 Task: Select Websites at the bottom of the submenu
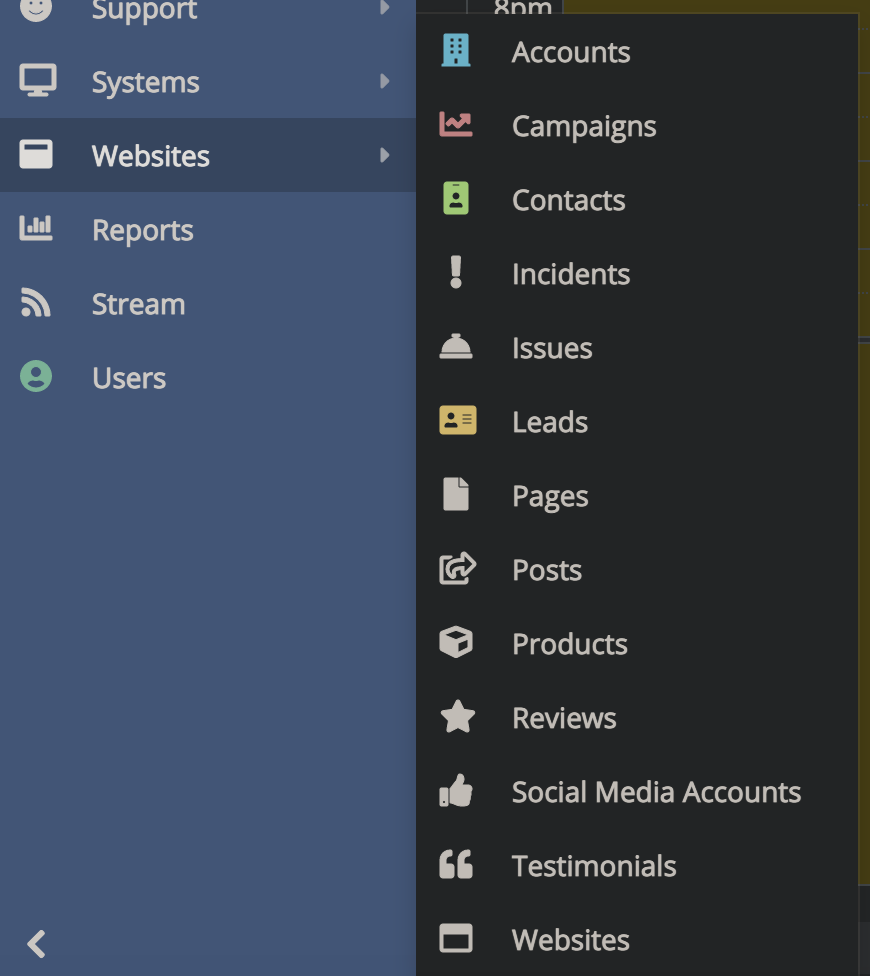(570, 940)
